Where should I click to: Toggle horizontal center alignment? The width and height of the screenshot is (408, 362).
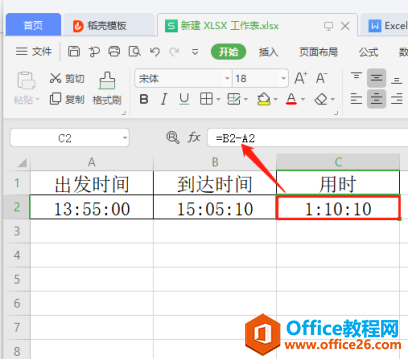[x=377, y=99]
